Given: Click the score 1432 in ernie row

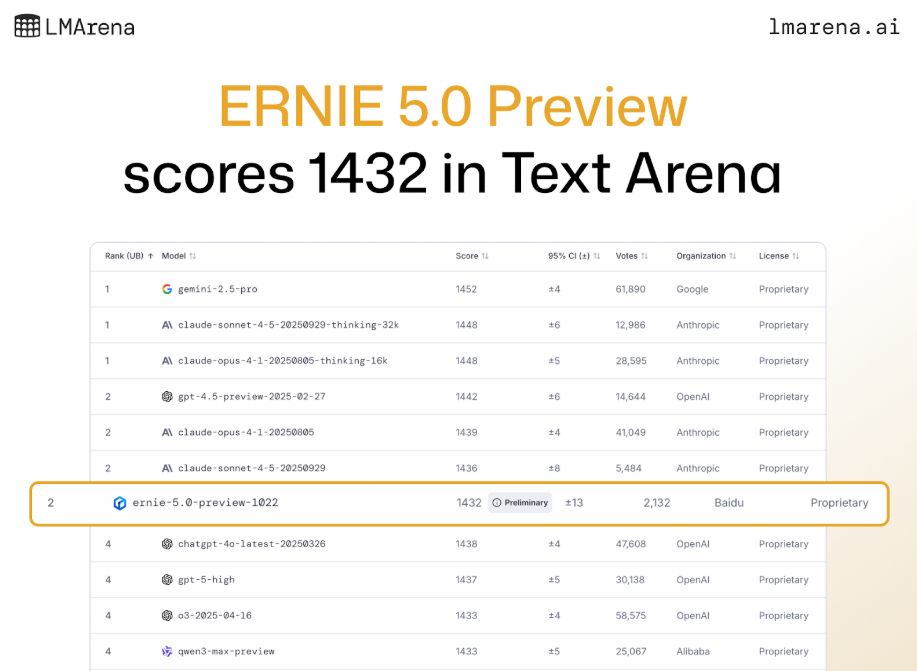Looking at the screenshot, I should point(469,503).
